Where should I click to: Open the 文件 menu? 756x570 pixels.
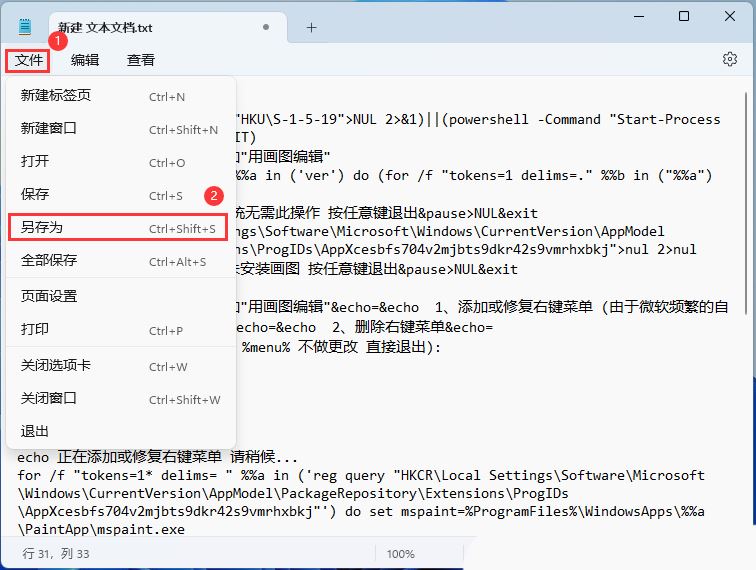coord(28,60)
